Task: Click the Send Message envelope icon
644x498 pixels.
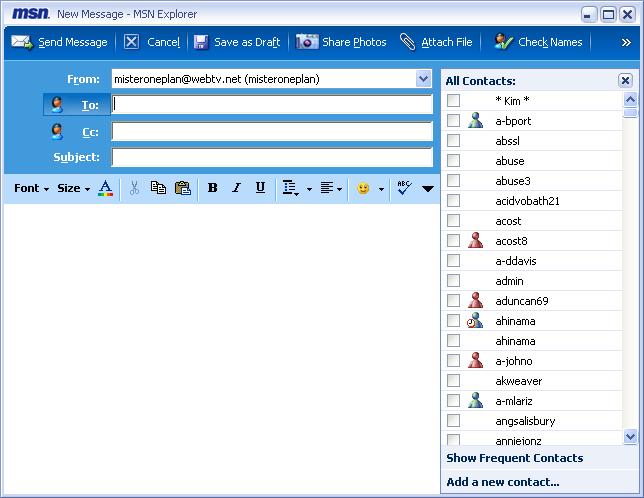Action: click(22, 42)
